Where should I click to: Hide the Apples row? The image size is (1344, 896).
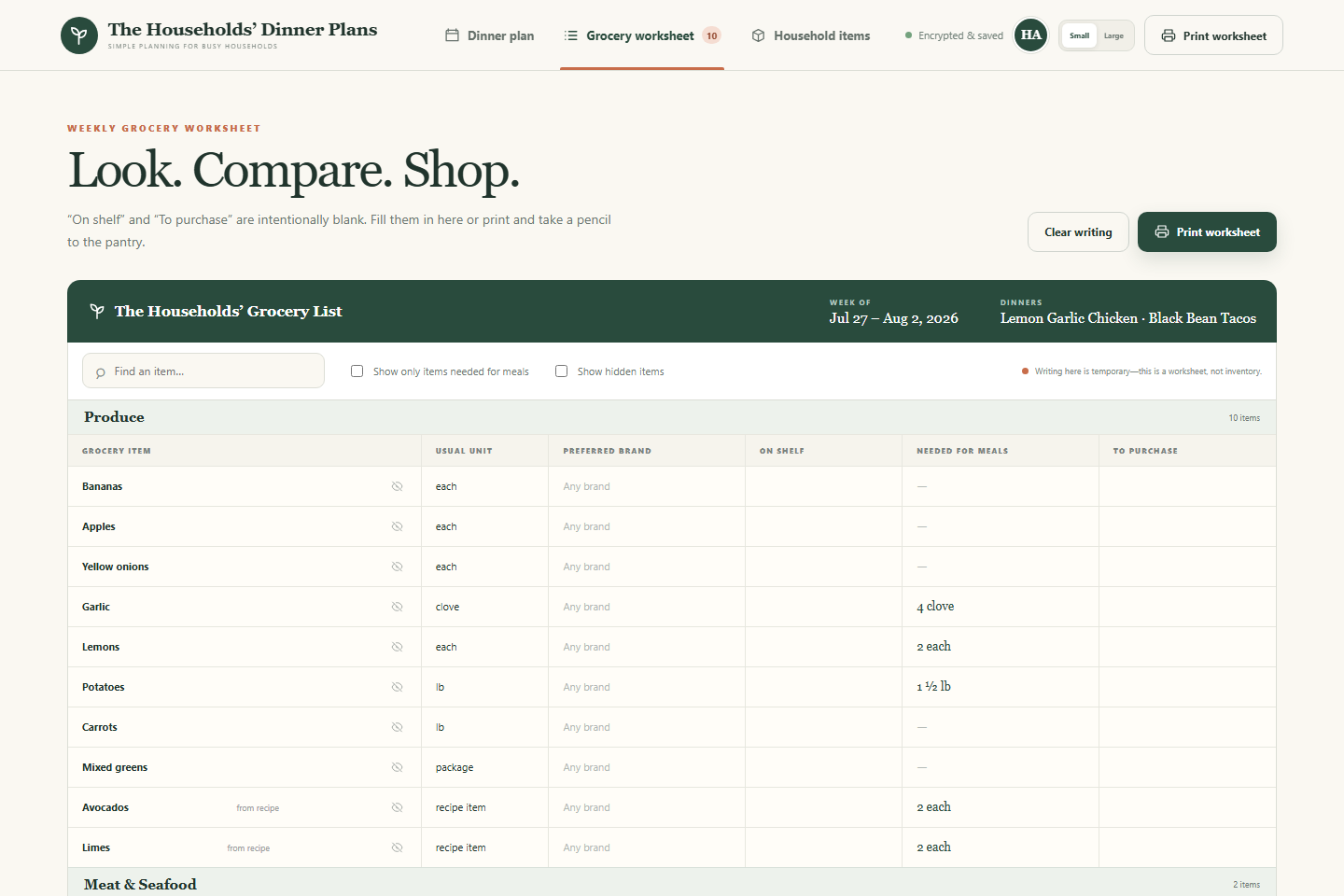click(x=397, y=526)
